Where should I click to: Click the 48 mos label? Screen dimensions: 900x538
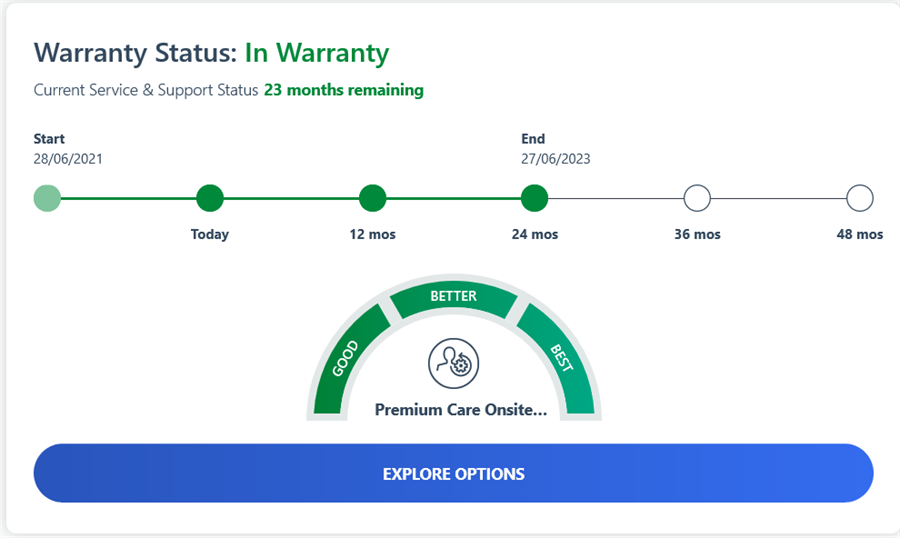point(860,234)
